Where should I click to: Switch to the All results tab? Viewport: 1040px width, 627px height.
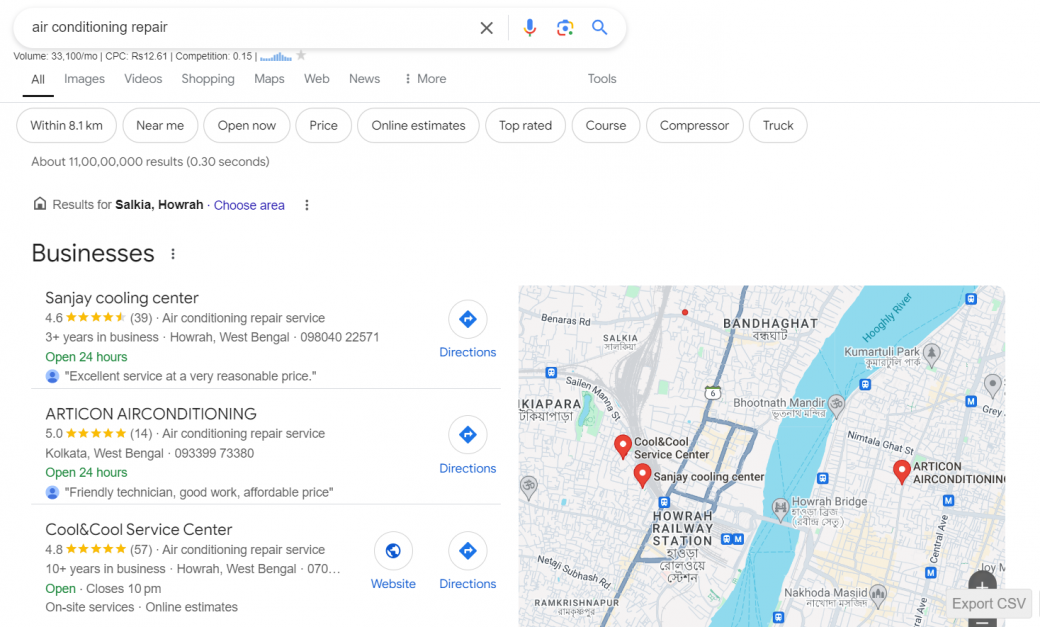click(38, 79)
